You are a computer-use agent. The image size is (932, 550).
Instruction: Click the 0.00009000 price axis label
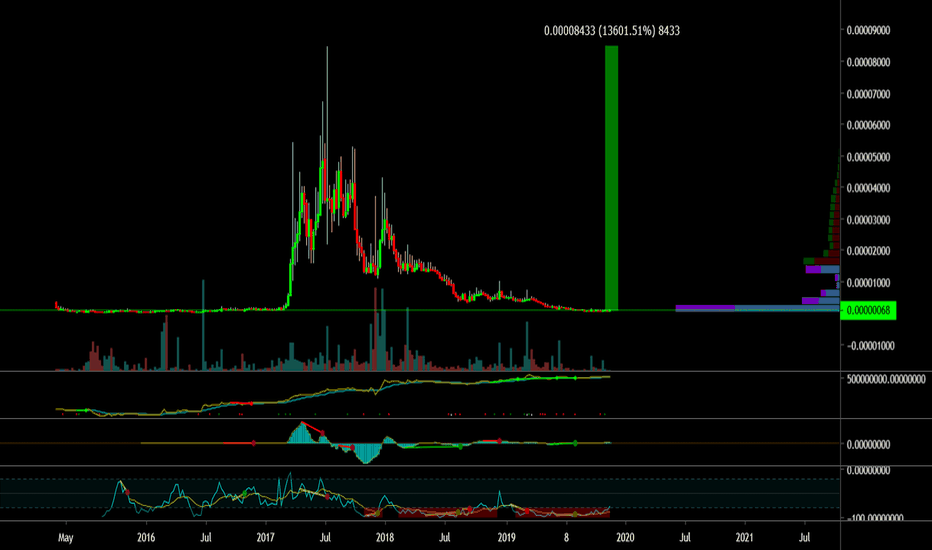click(868, 30)
